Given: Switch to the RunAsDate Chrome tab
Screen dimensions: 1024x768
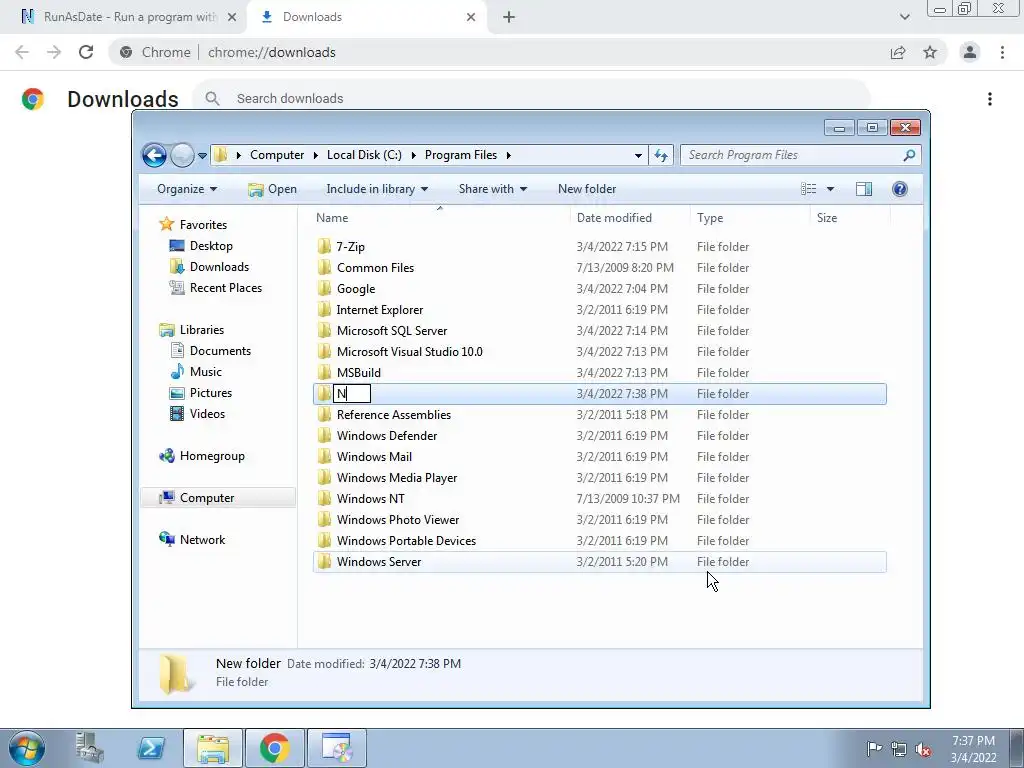Looking at the screenshot, I should [x=124, y=17].
